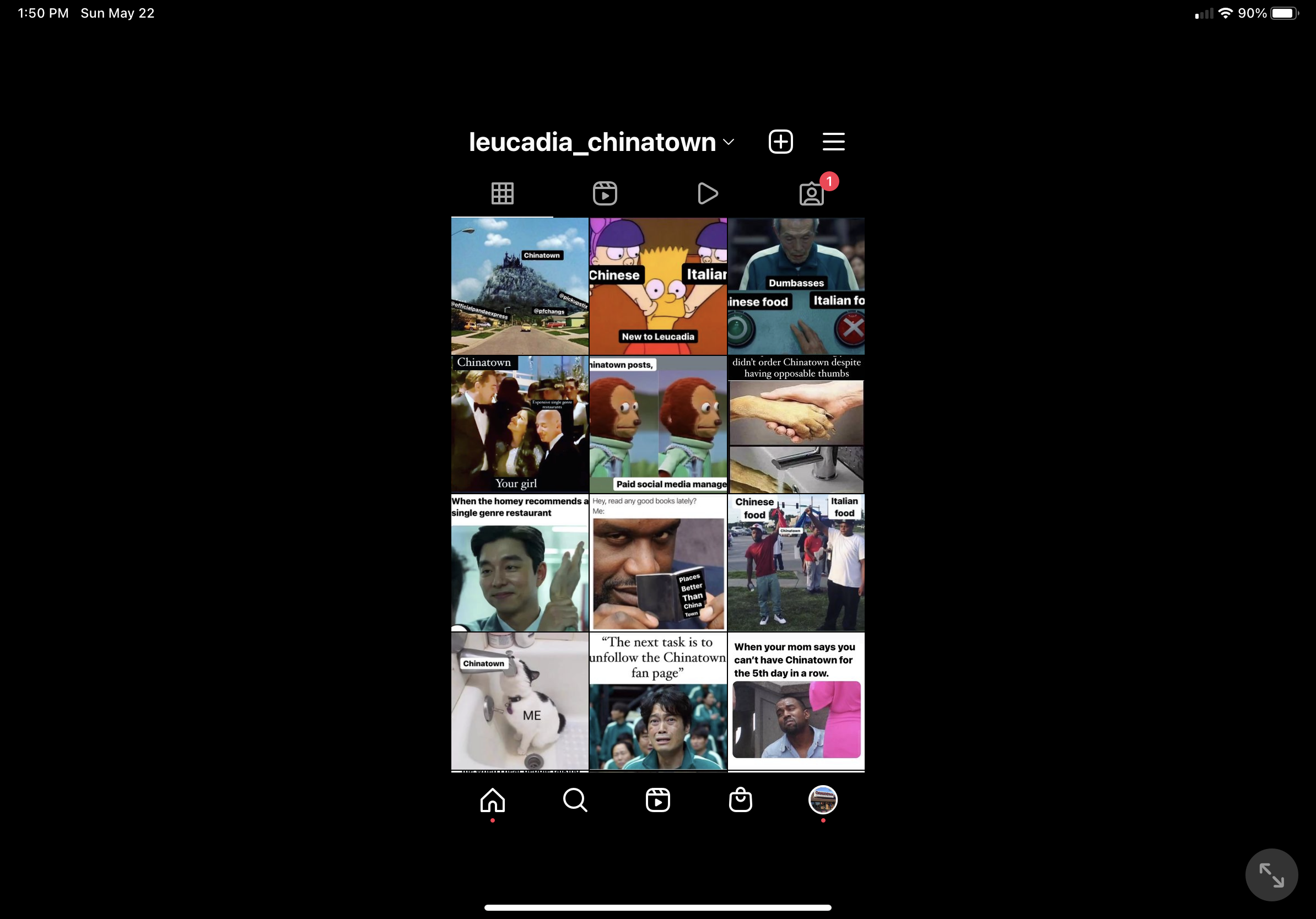The height and width of the screenshot is (919, 1316).
Task: Open Shop bag in bottom navigation
Action: 740,800
